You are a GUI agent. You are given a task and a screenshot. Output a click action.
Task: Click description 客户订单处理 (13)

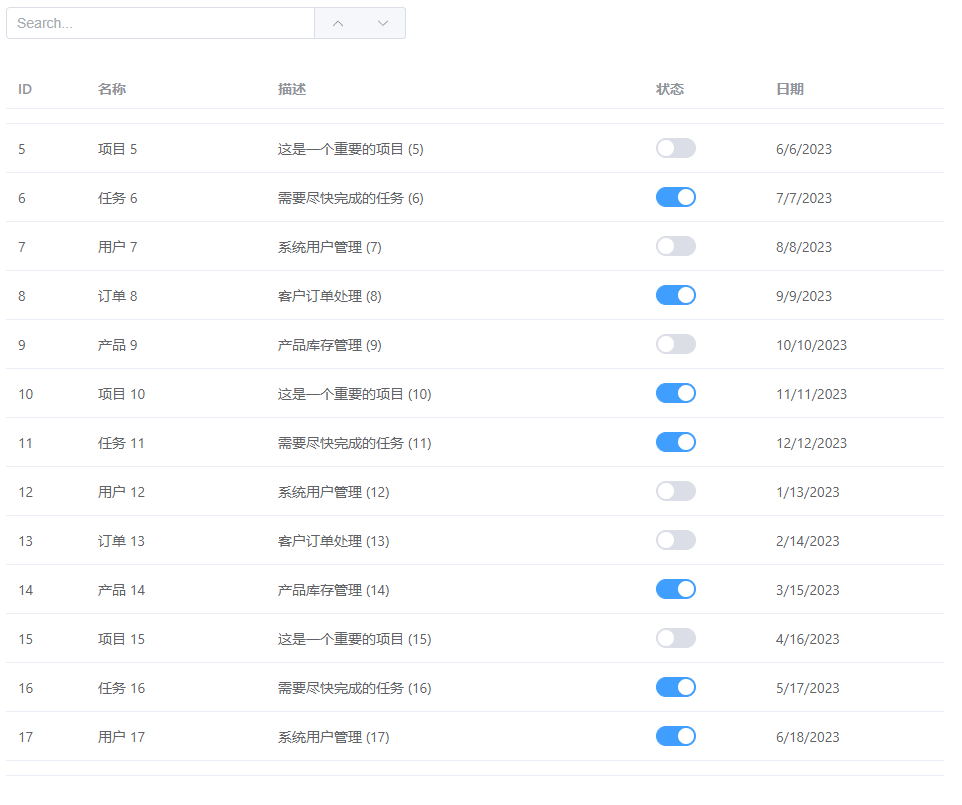pos(334,541)
